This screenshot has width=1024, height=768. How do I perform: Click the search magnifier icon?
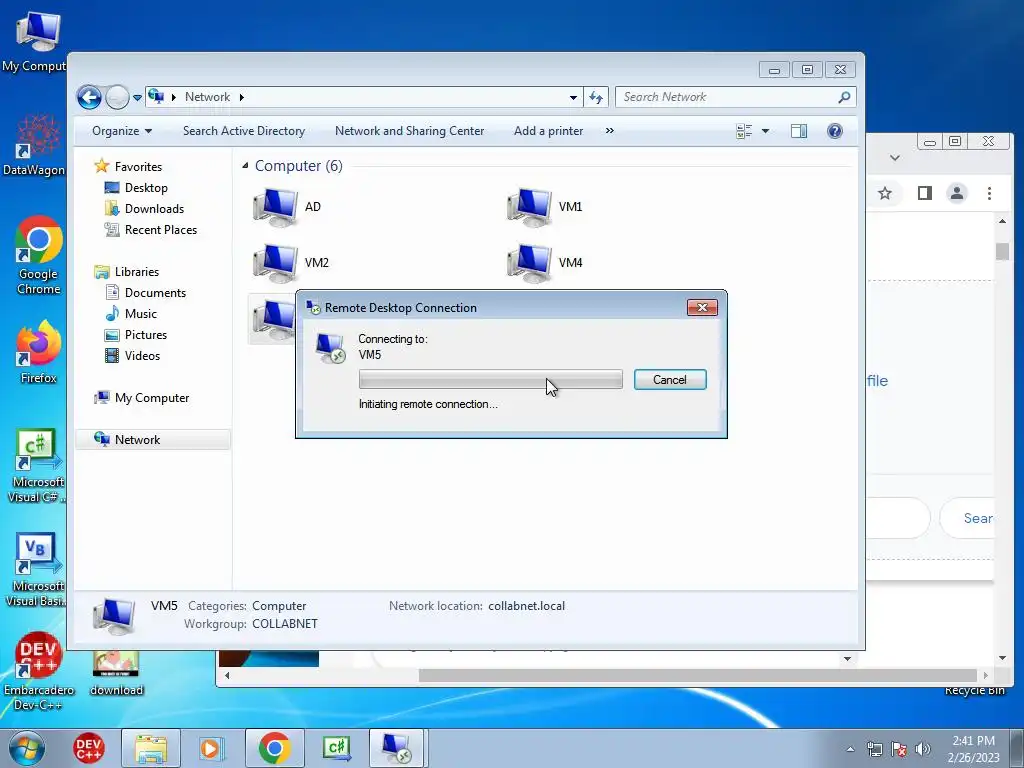(844, 97)
